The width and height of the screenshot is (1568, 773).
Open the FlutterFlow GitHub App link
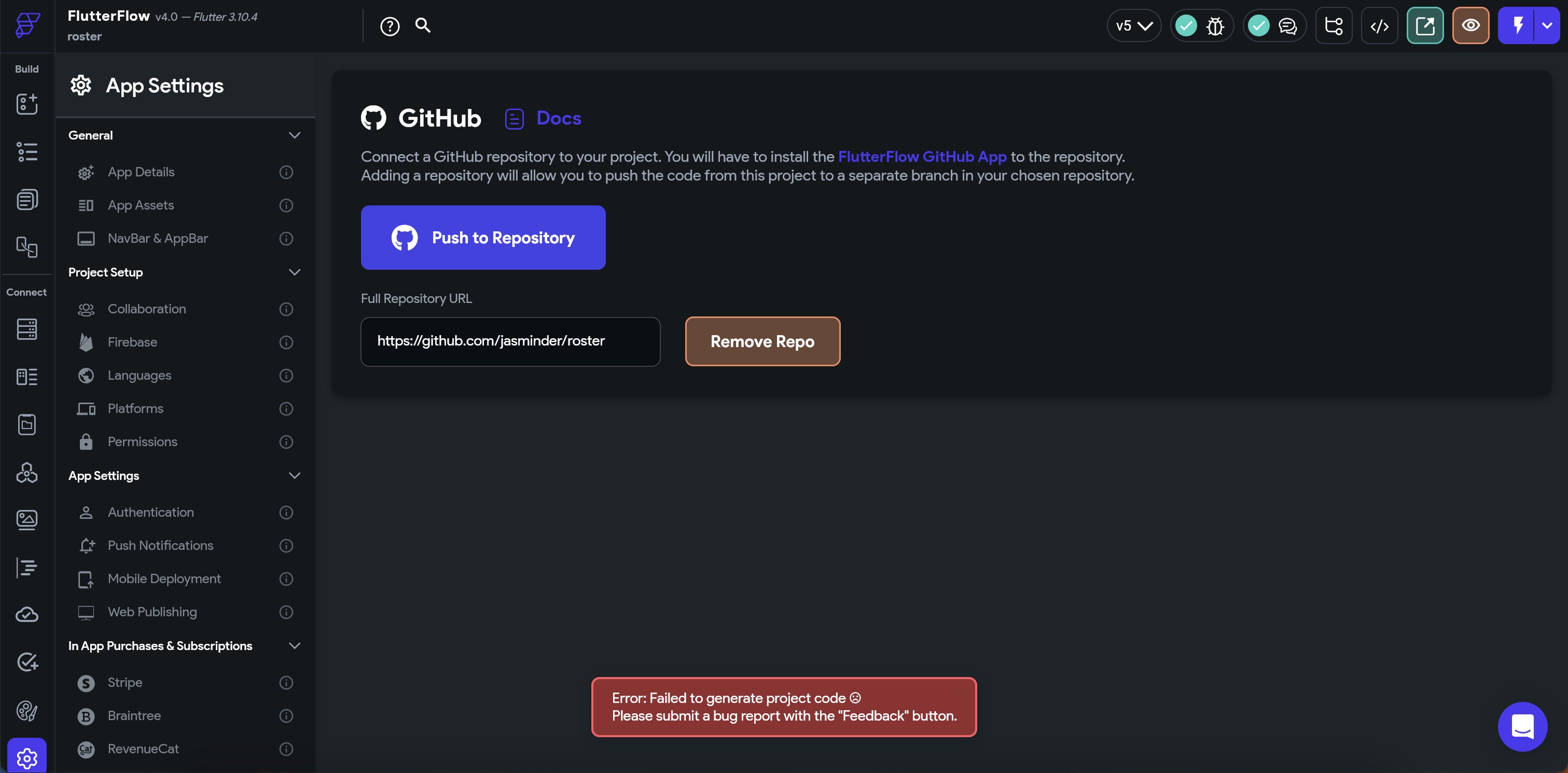[922, 157]
